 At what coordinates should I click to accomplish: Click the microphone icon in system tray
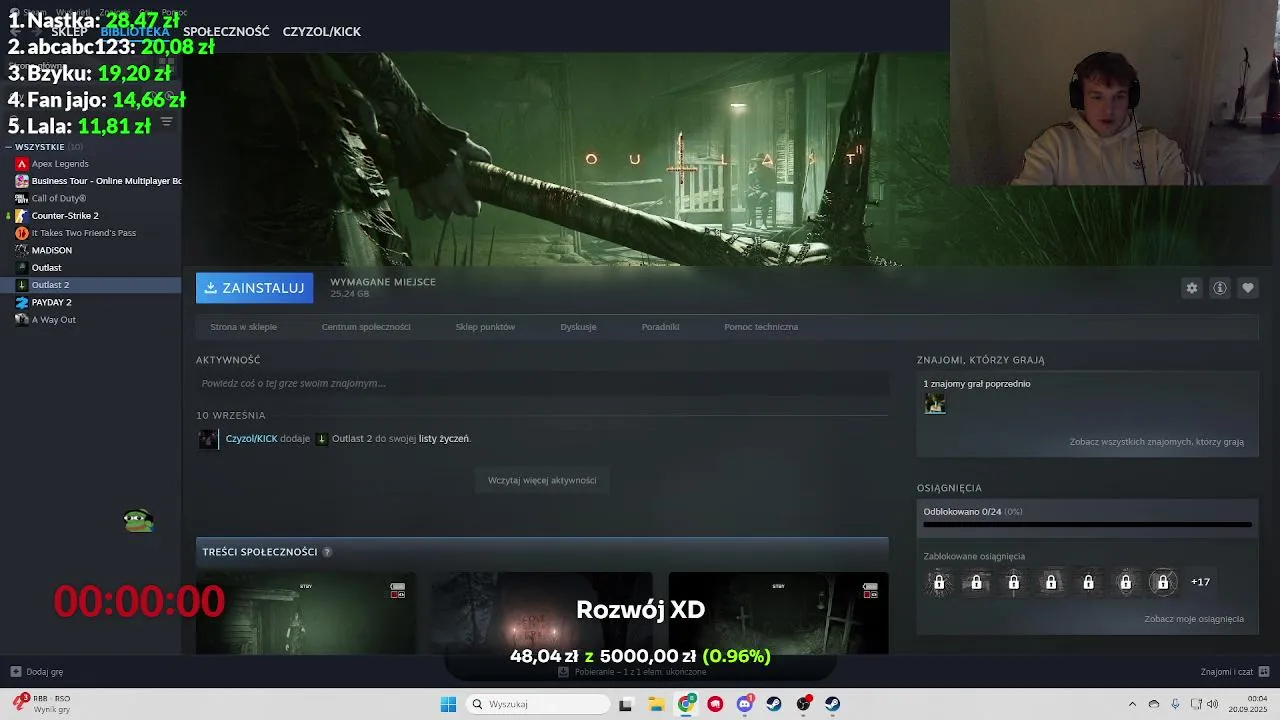tap(1175, 704)
